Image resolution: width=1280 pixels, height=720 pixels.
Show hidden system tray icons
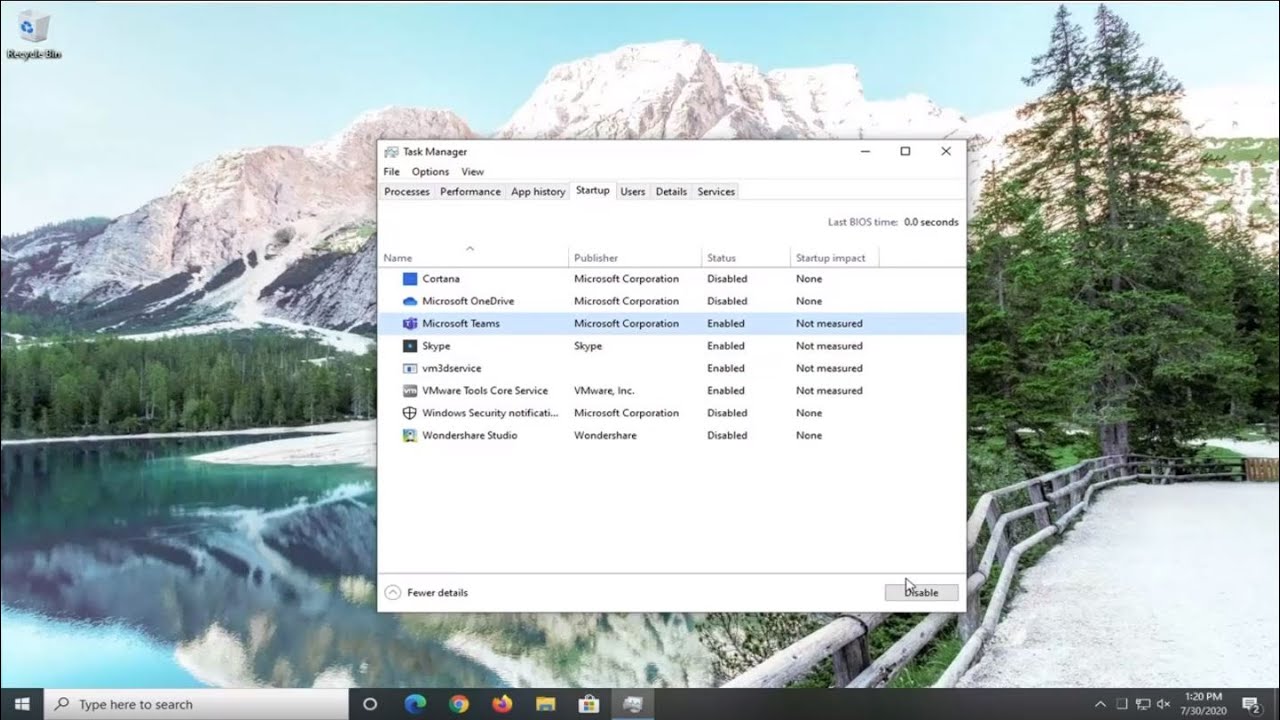pos(1100,704)
